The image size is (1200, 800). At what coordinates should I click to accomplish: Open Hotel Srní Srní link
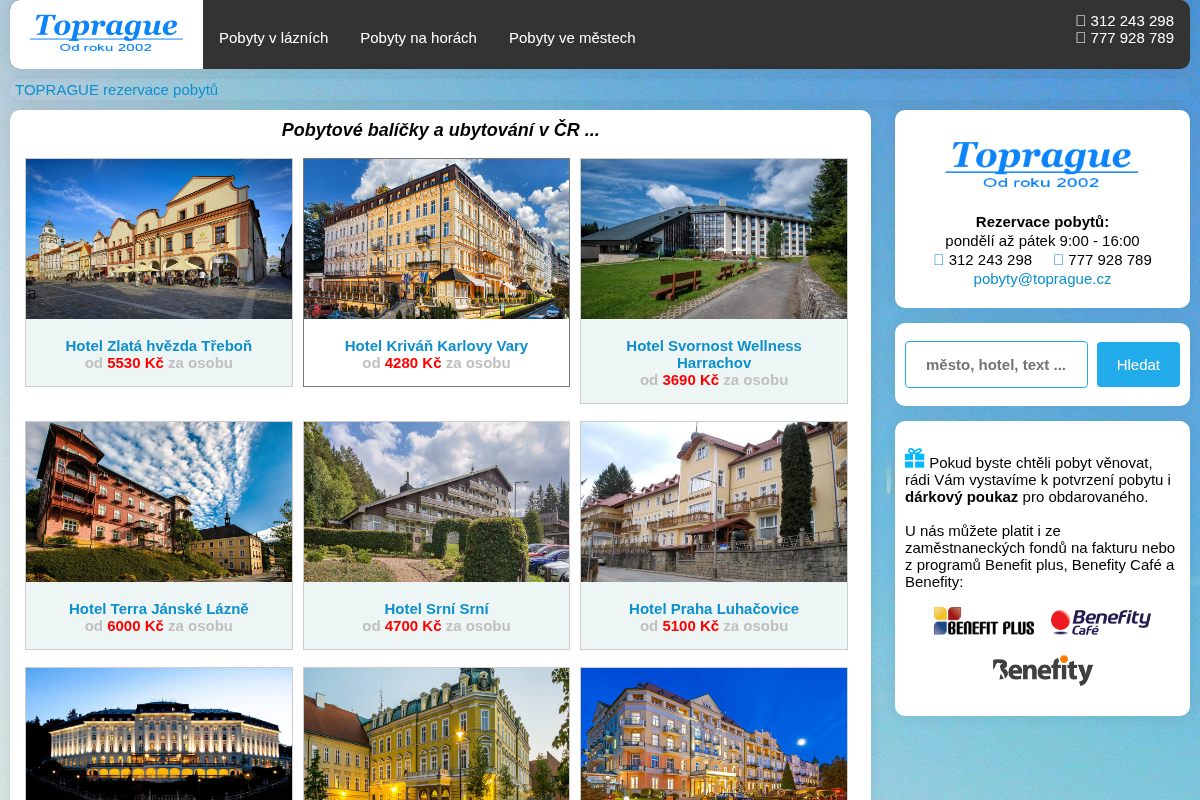pyautogui.click(x=436, y=608)
